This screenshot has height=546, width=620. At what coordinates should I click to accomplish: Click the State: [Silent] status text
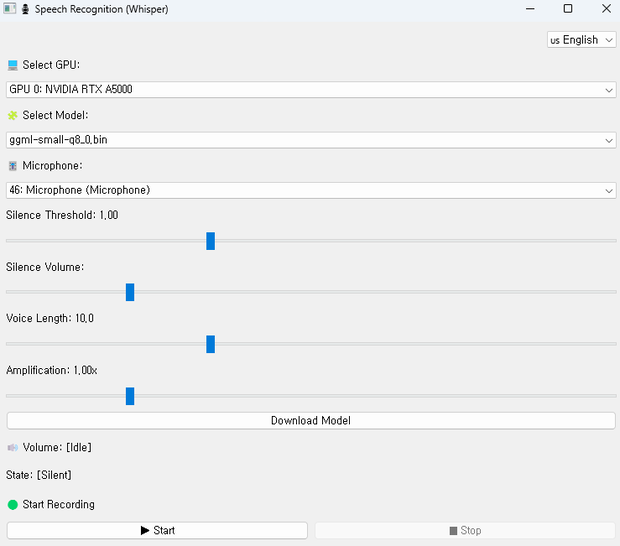(x=39, y=475)
